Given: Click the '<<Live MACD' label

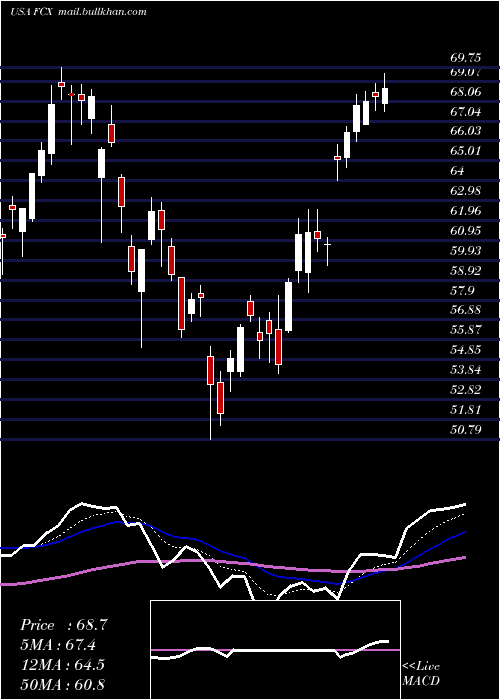Looking at the screenshot, I should coord(421,674).
